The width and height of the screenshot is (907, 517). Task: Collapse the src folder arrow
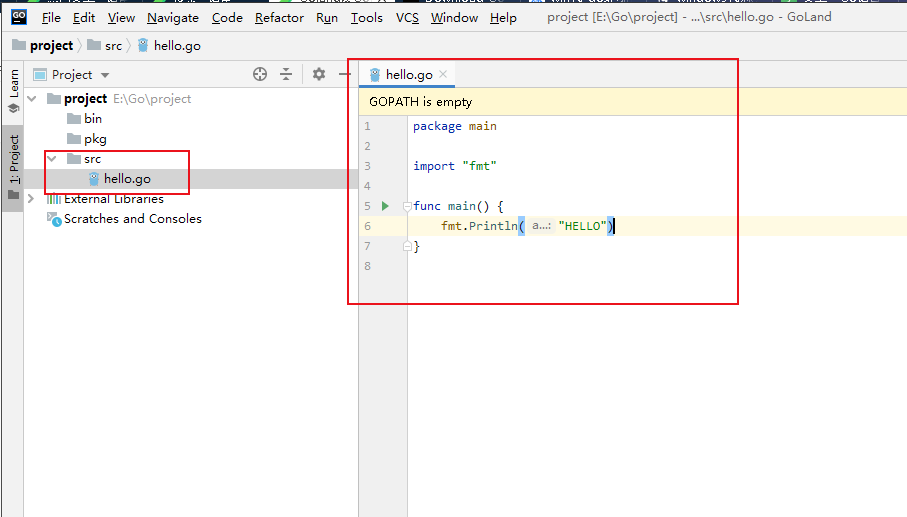pos(52,158)
